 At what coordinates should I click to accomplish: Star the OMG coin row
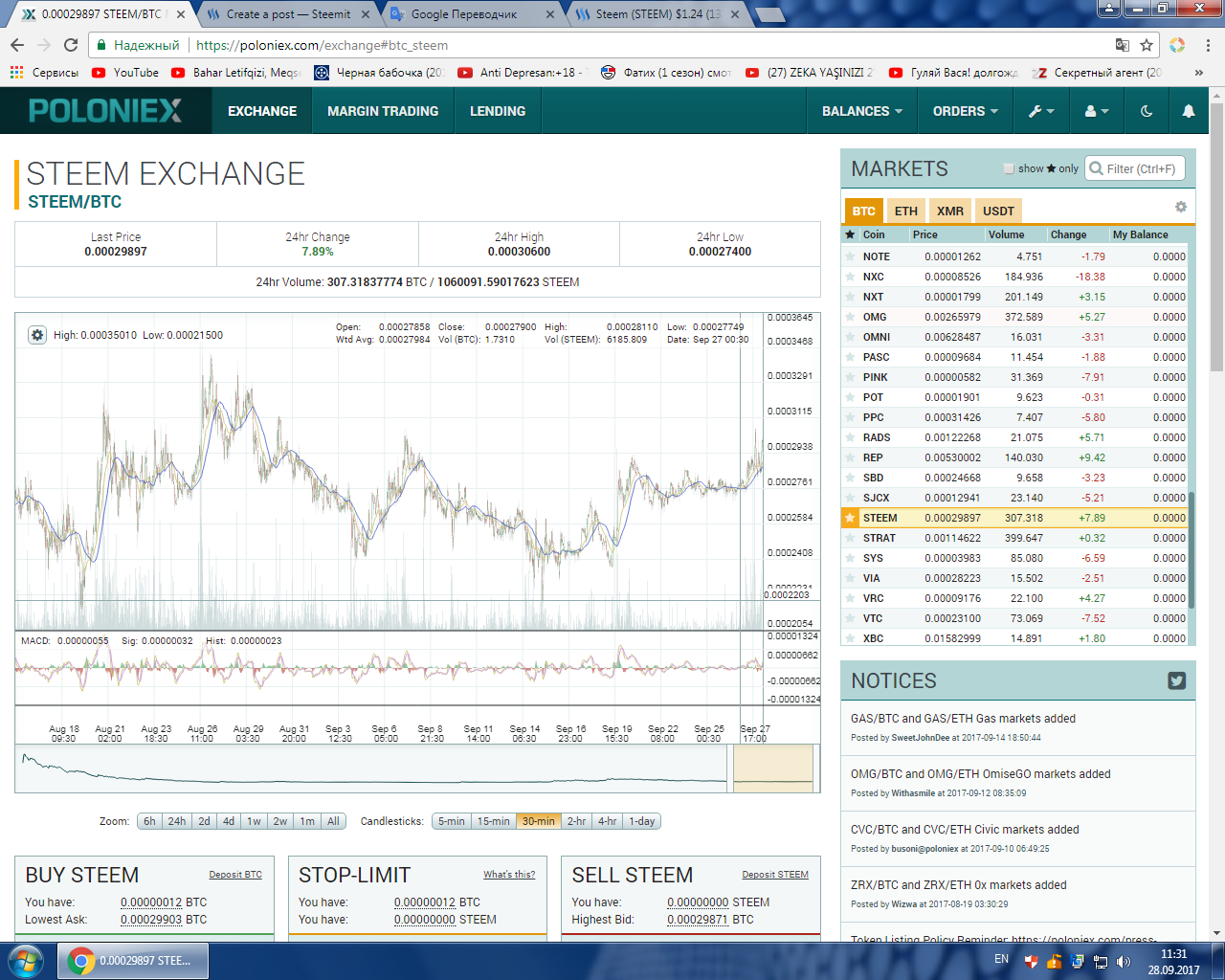(x=850, y=317)
